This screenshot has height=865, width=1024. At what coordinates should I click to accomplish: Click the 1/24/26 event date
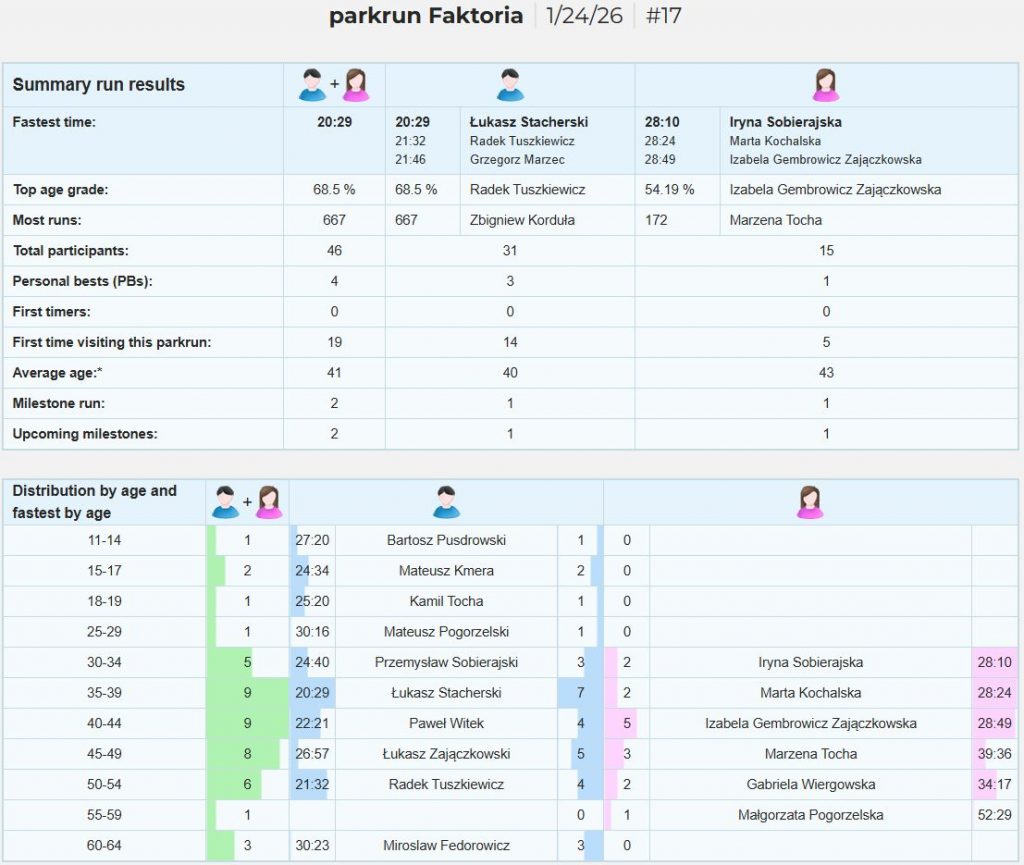(x=584, y=15)
